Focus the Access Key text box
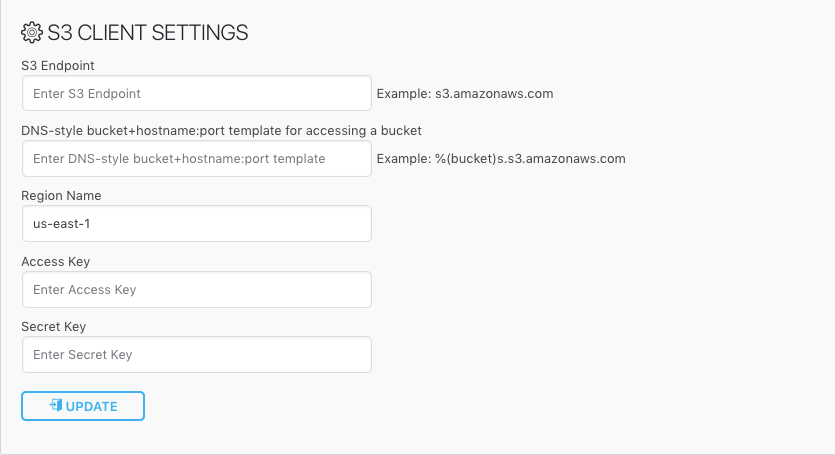835x455 pixels. click(x=196, y=290)
